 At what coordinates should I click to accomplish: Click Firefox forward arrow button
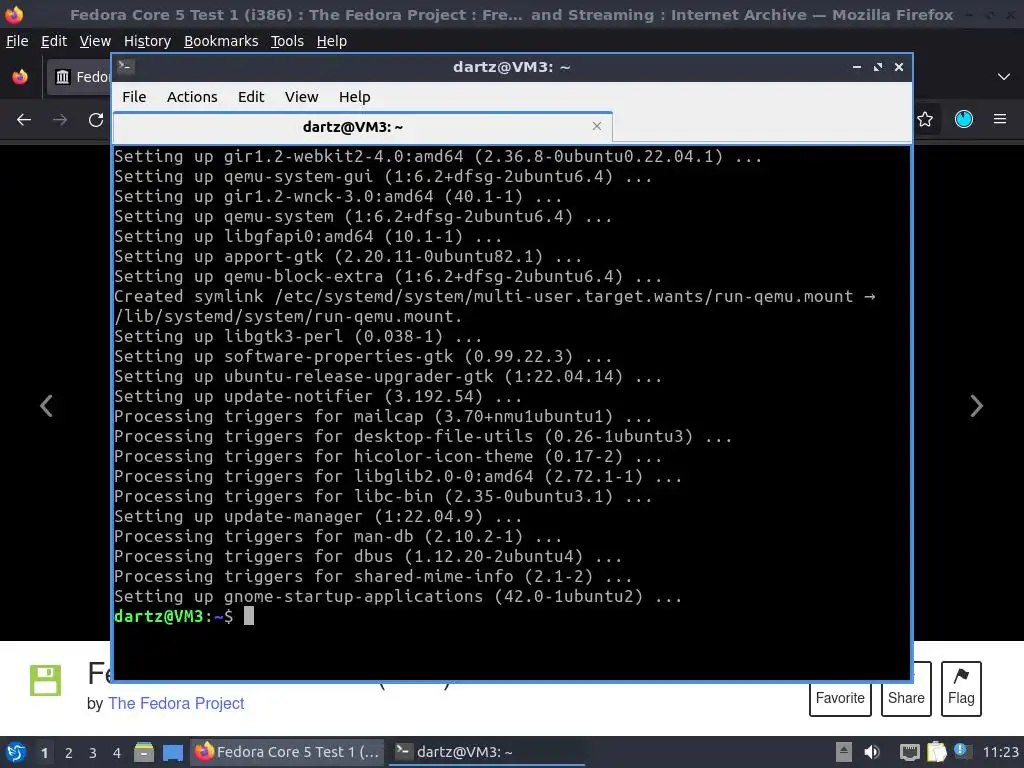click(x=60, y=120)
